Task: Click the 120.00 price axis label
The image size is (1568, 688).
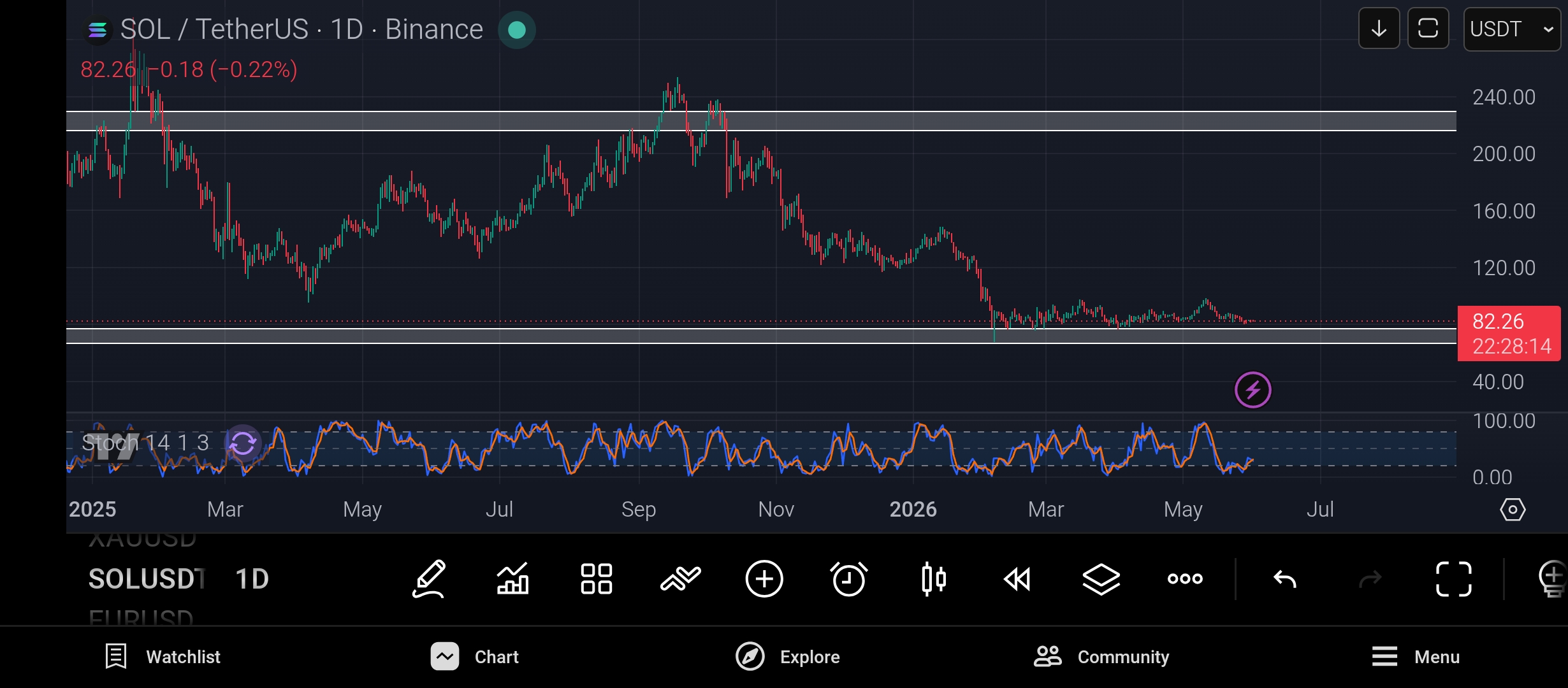Action: point(1504,268)
